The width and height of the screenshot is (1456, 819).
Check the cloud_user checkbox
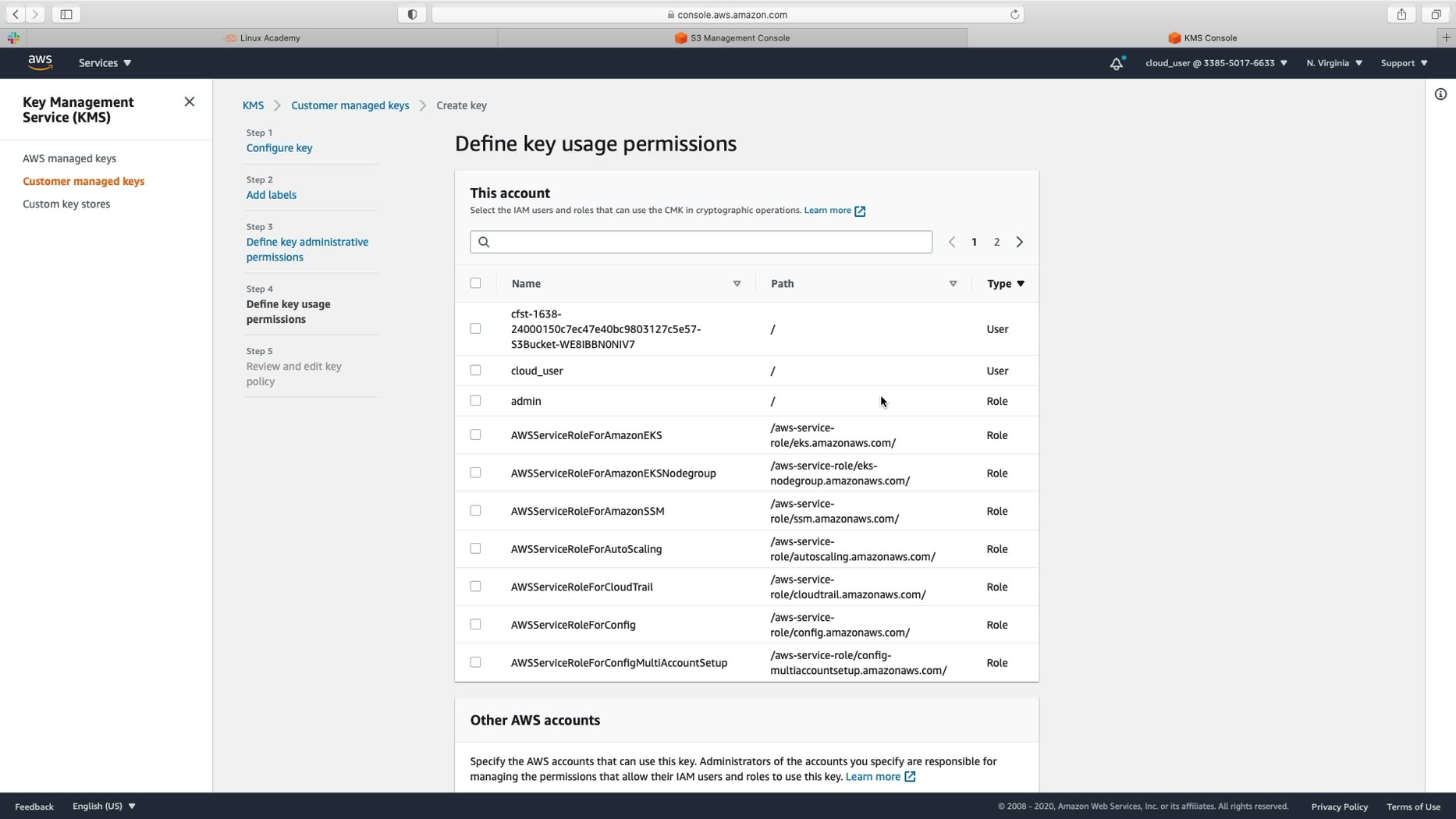click(475, 370)
